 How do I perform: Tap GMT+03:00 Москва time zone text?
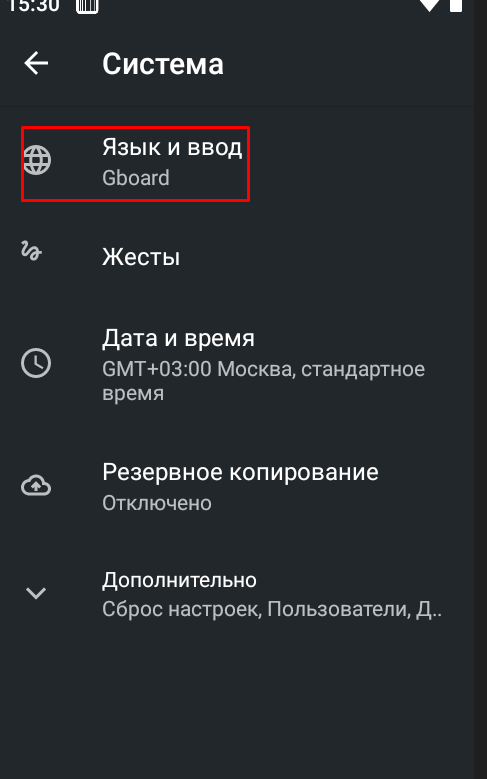tap(263, 381)
